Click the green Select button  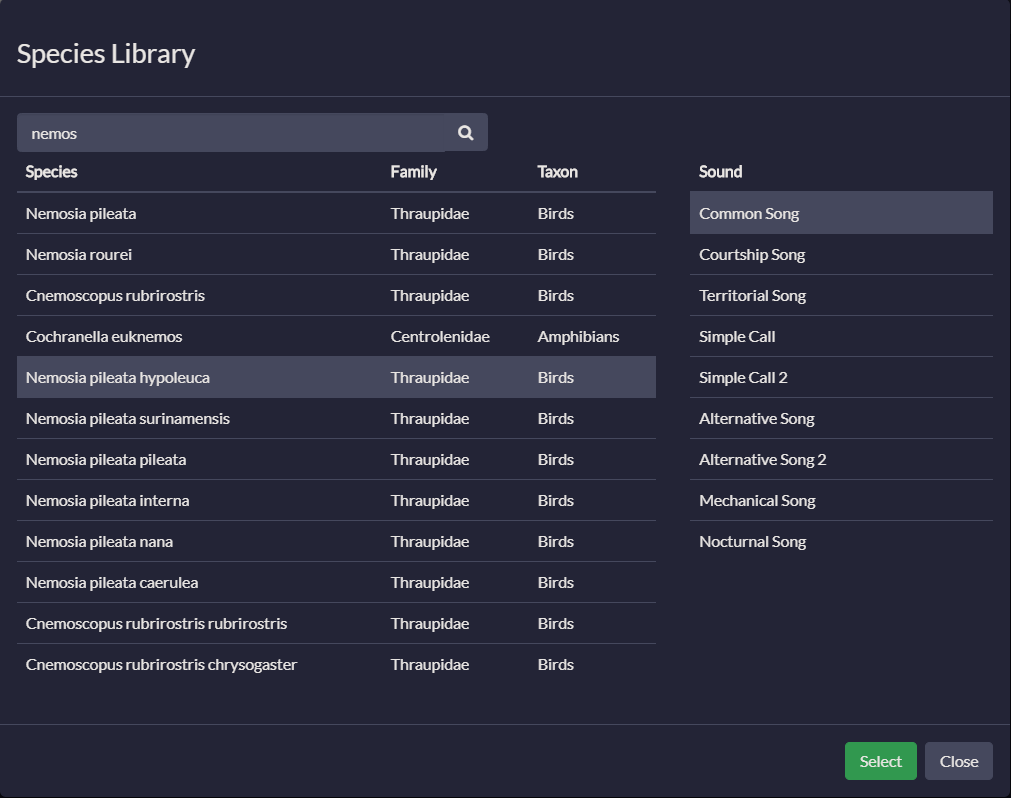[880, 761]
